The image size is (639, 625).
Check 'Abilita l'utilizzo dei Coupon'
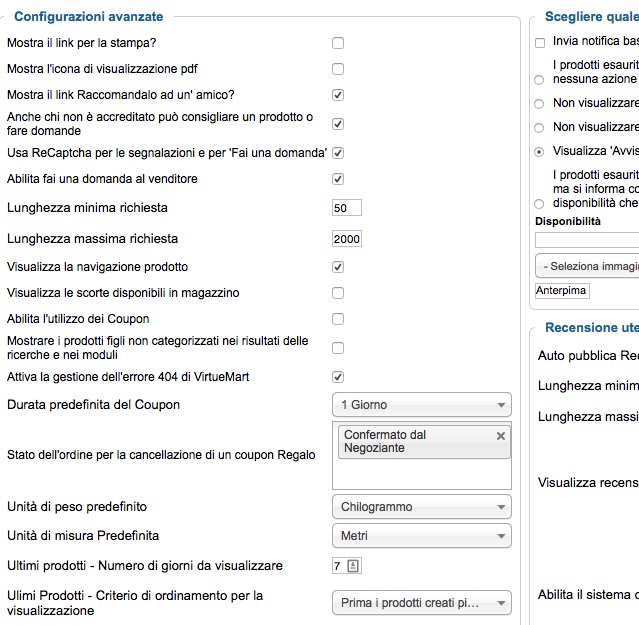338,319
